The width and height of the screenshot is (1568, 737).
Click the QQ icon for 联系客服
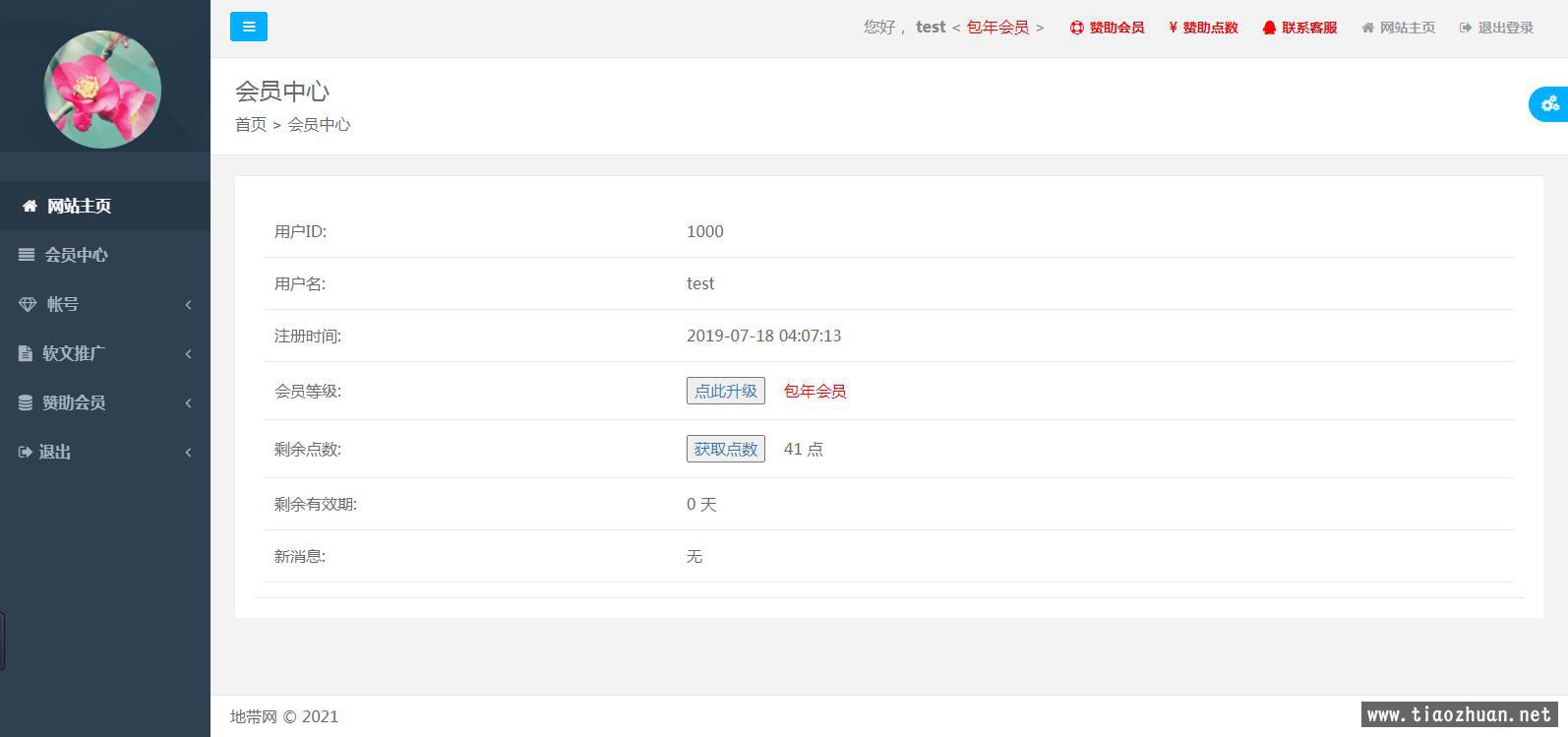[1269, 28]
